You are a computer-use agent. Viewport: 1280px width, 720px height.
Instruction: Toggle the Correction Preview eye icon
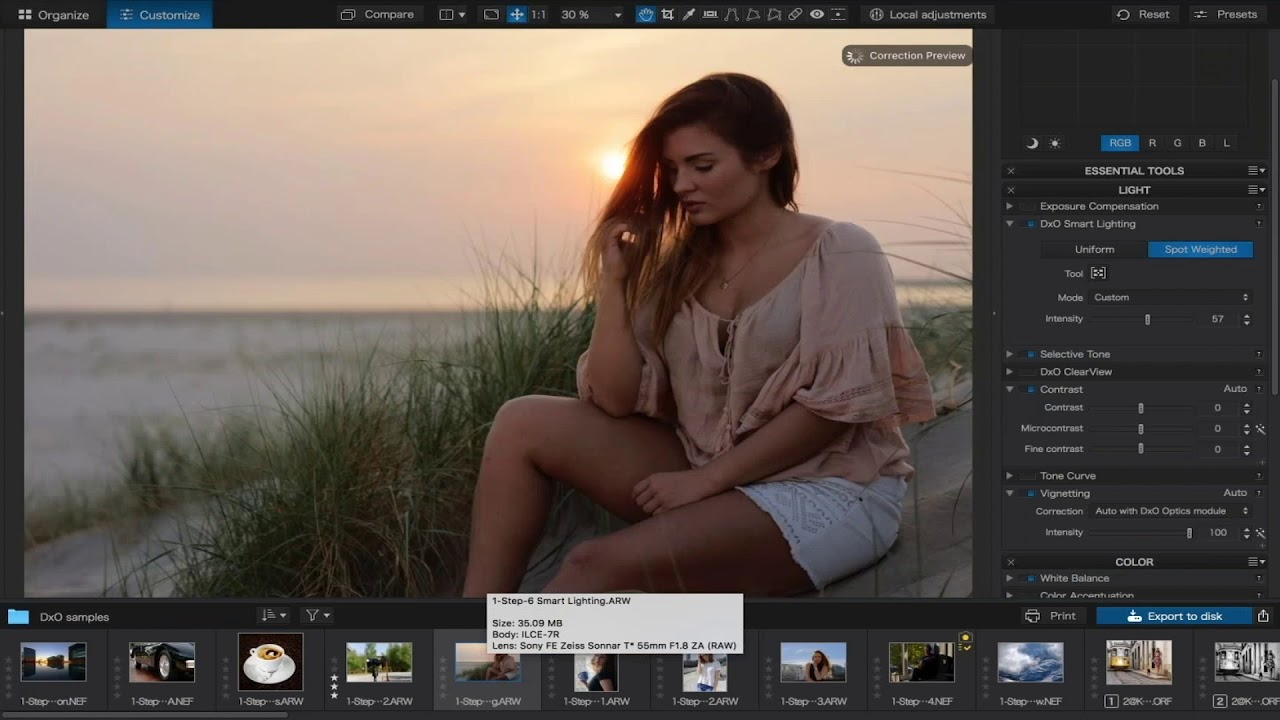(x=816, y=14)
